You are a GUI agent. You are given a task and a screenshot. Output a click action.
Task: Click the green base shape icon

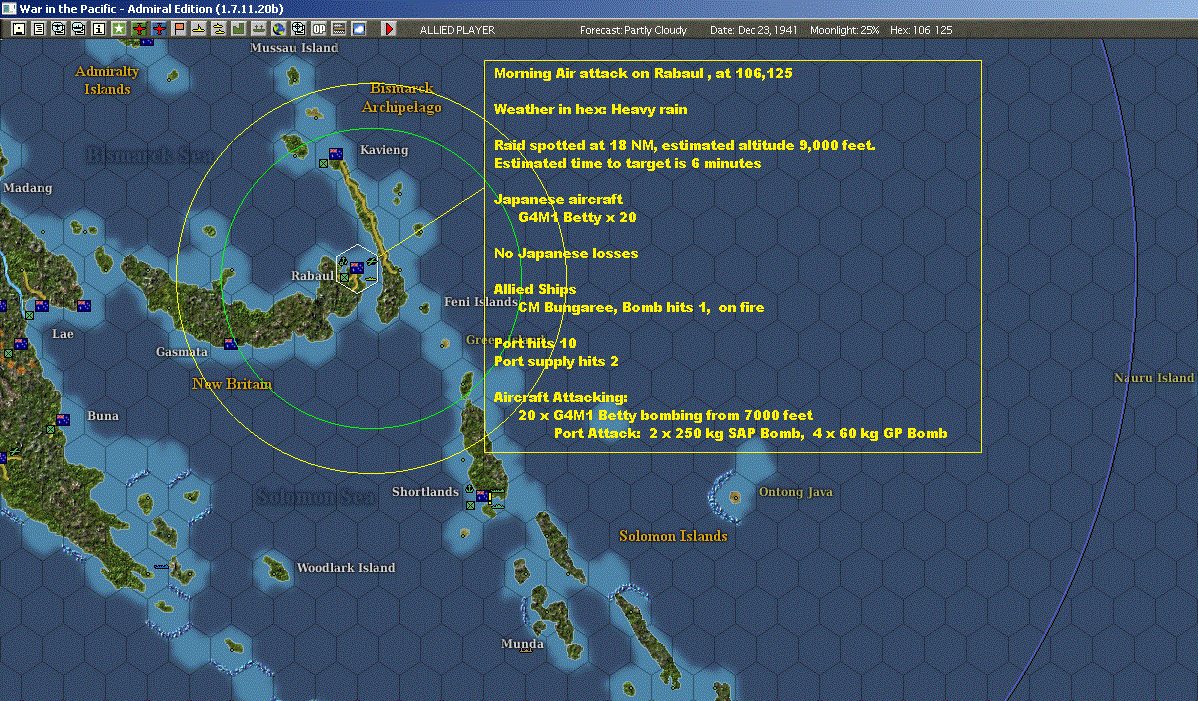(238, 29)
